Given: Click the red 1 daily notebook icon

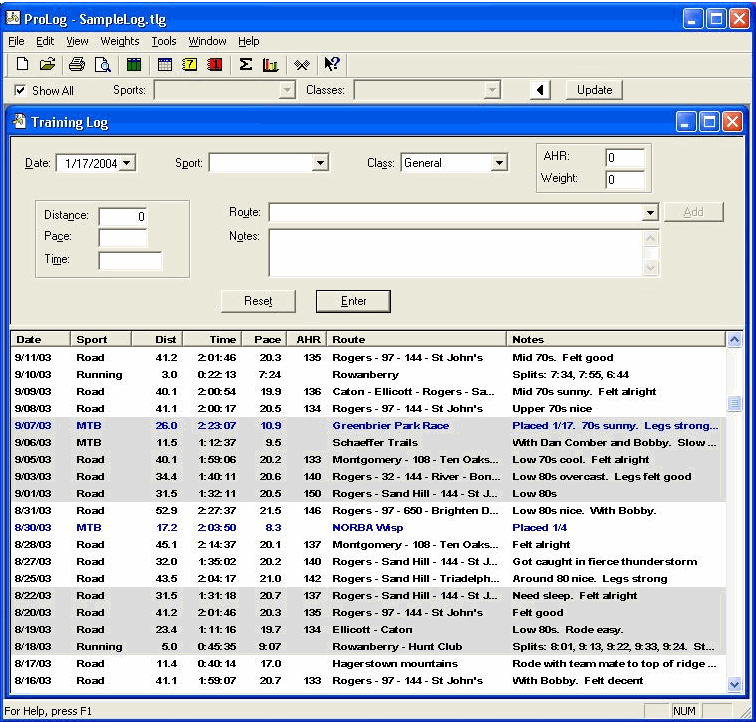Looking at the screenshot, I should click(x=215, y=64).
